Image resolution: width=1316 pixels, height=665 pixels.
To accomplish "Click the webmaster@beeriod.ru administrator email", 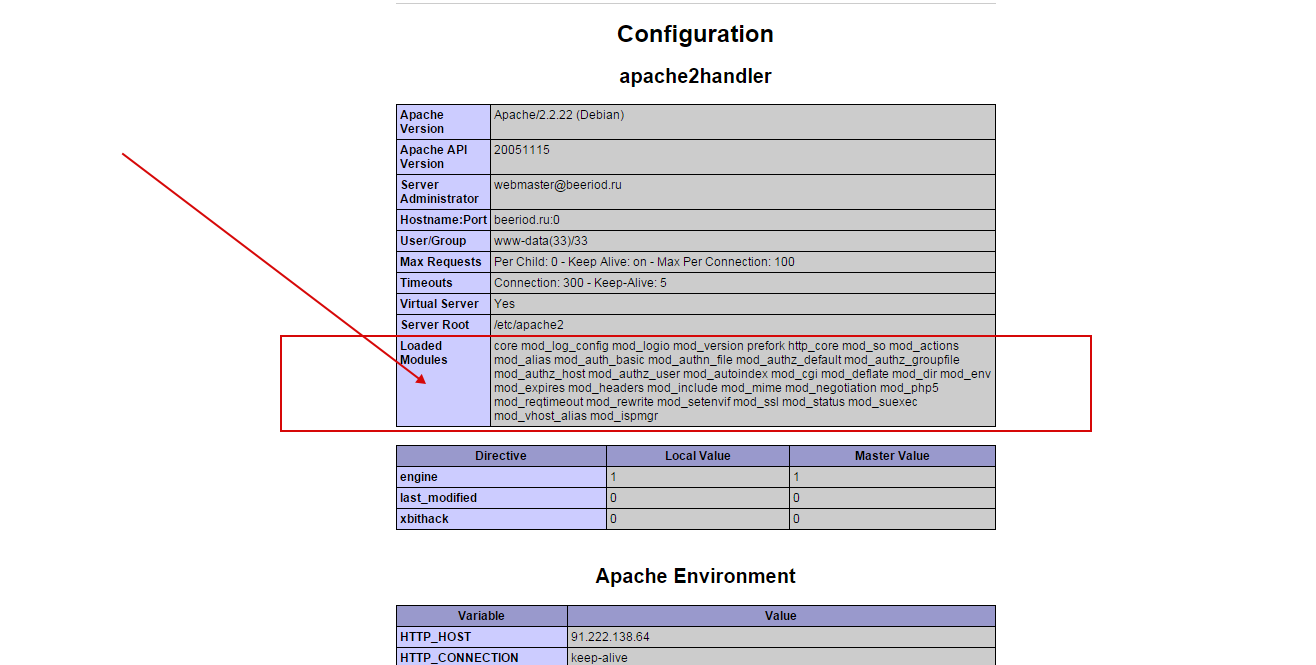I will pos(557,185).
